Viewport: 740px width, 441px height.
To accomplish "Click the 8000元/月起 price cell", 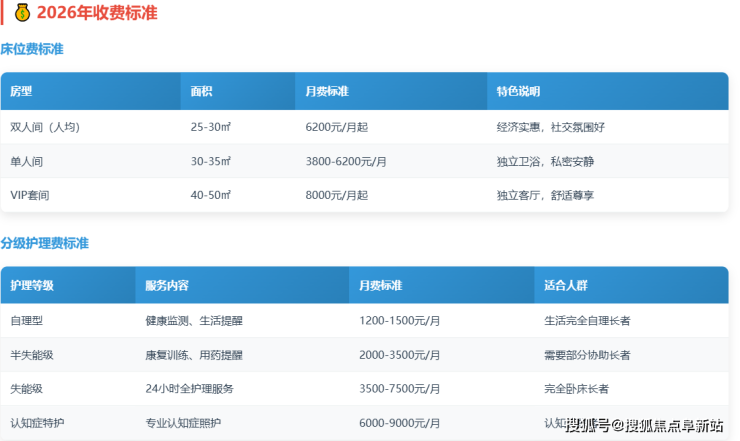I will 336,195.
